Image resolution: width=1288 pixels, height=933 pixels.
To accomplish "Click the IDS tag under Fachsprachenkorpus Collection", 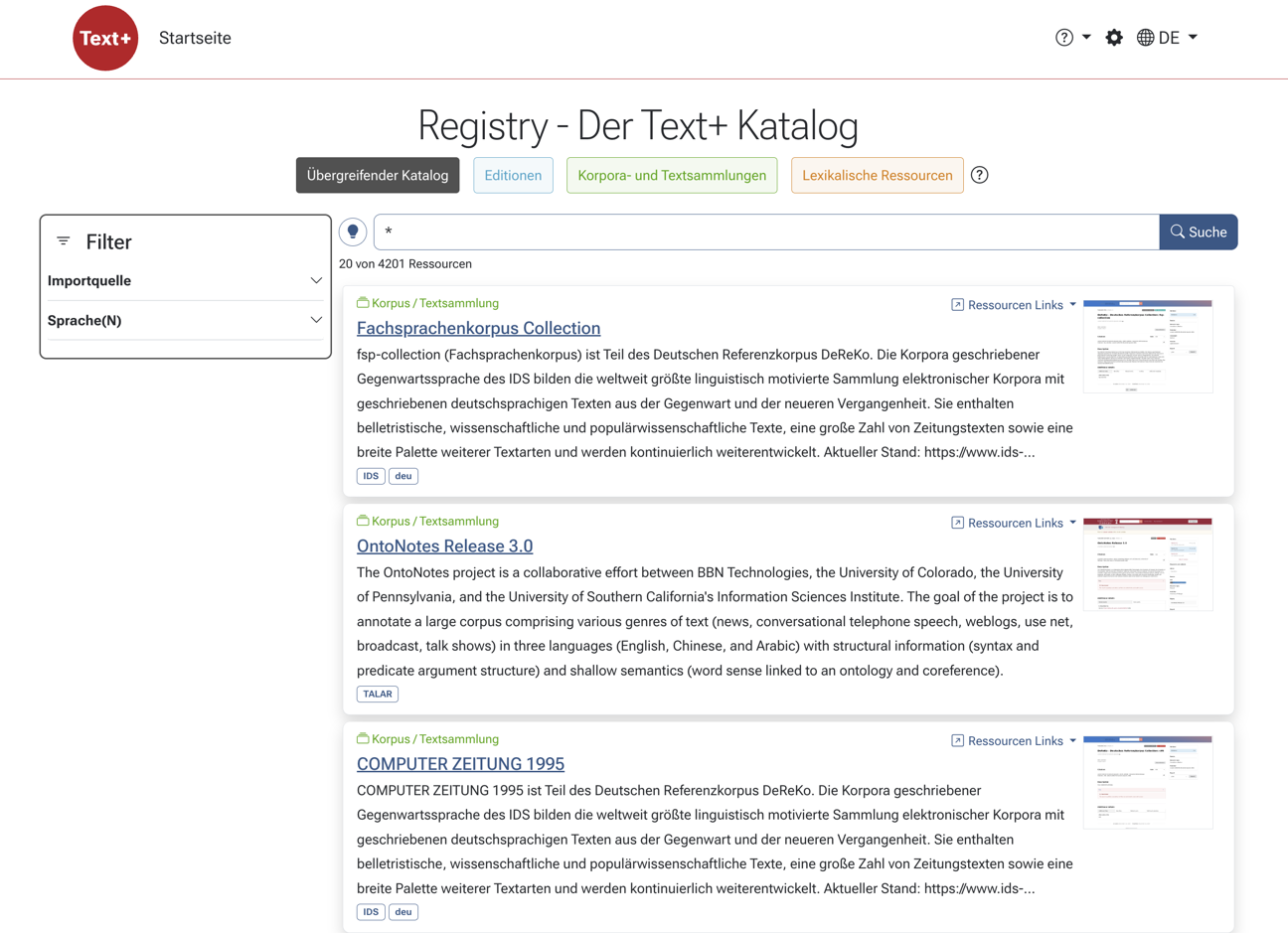I will (x=371, y=476).
